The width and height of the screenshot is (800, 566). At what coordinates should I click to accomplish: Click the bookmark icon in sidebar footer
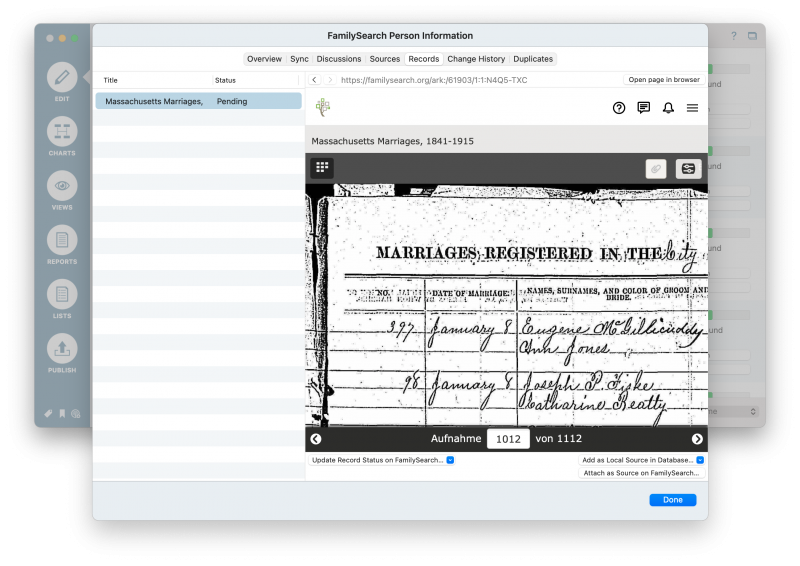[x=62, y=413]
